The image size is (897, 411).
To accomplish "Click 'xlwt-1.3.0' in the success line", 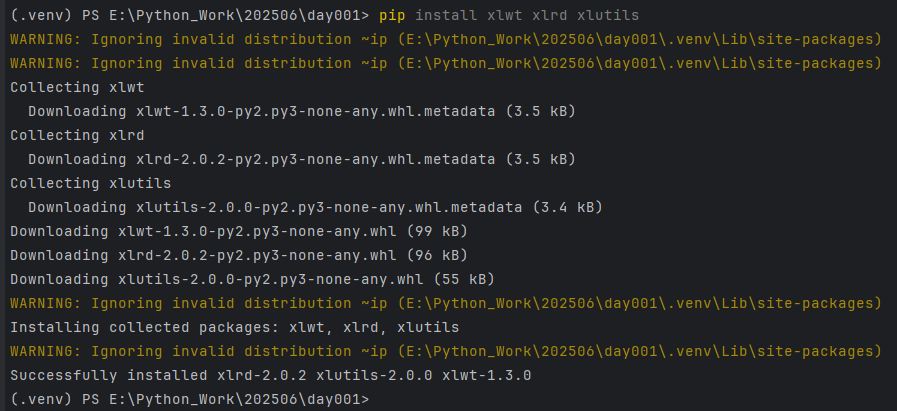I will [486, 376].
